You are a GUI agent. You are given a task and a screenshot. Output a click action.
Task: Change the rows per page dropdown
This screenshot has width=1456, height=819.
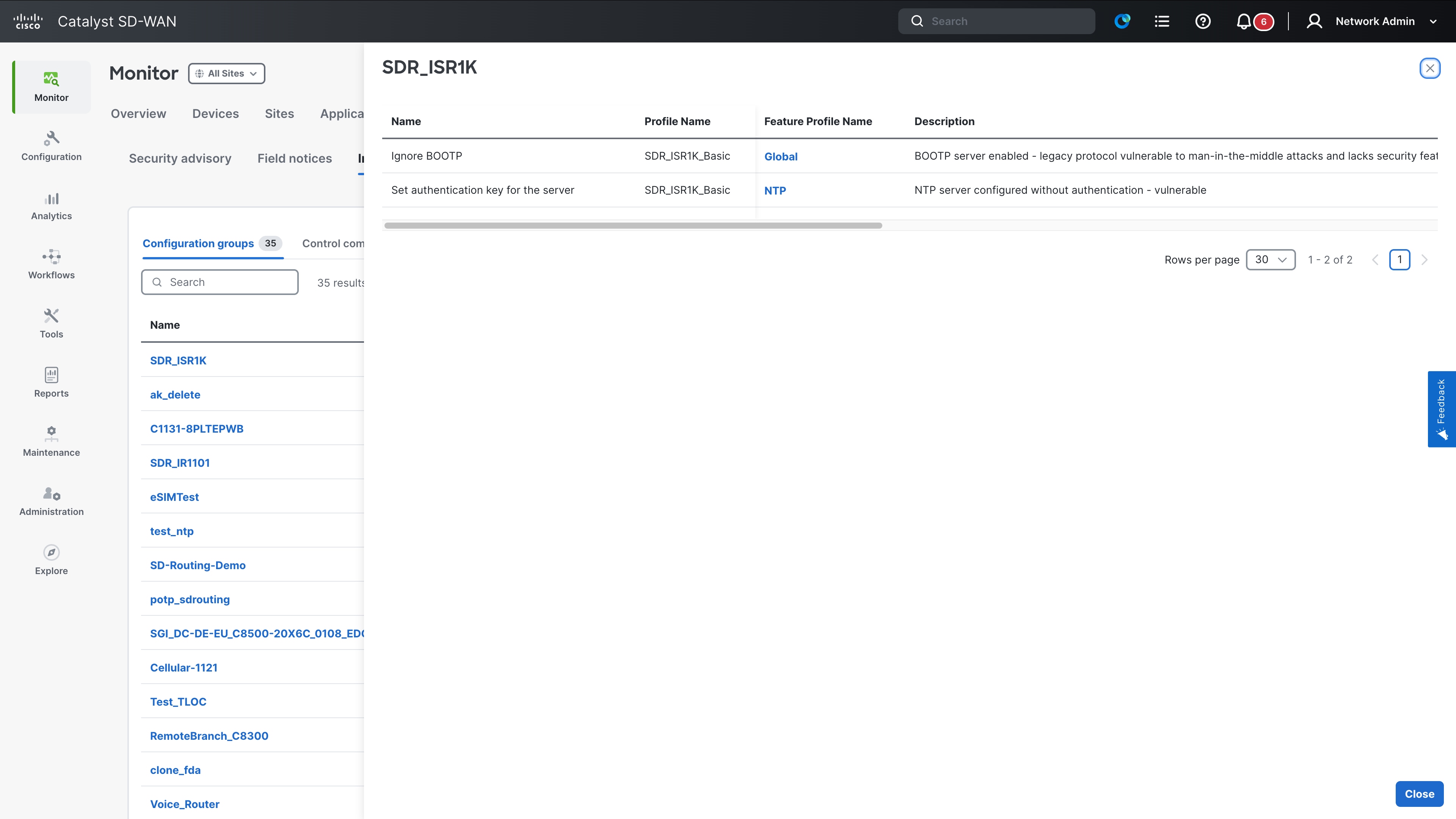click(1271, 259)
